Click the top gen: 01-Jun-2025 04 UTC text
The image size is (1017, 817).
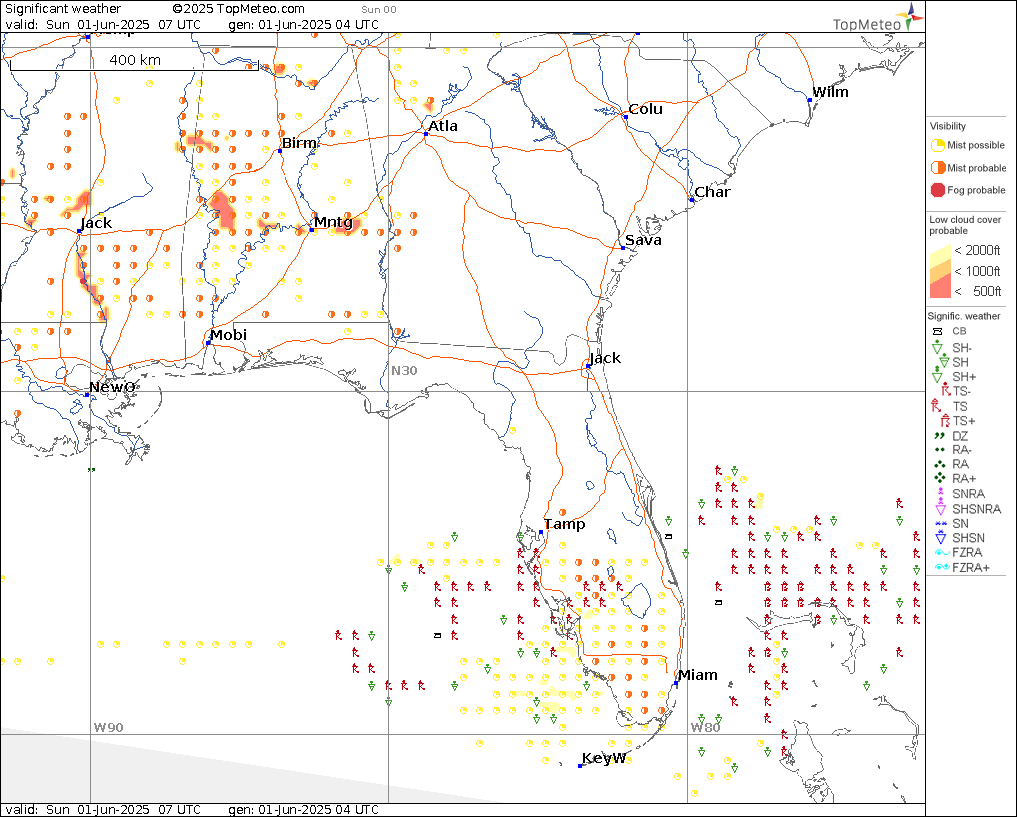pos(304,25)
